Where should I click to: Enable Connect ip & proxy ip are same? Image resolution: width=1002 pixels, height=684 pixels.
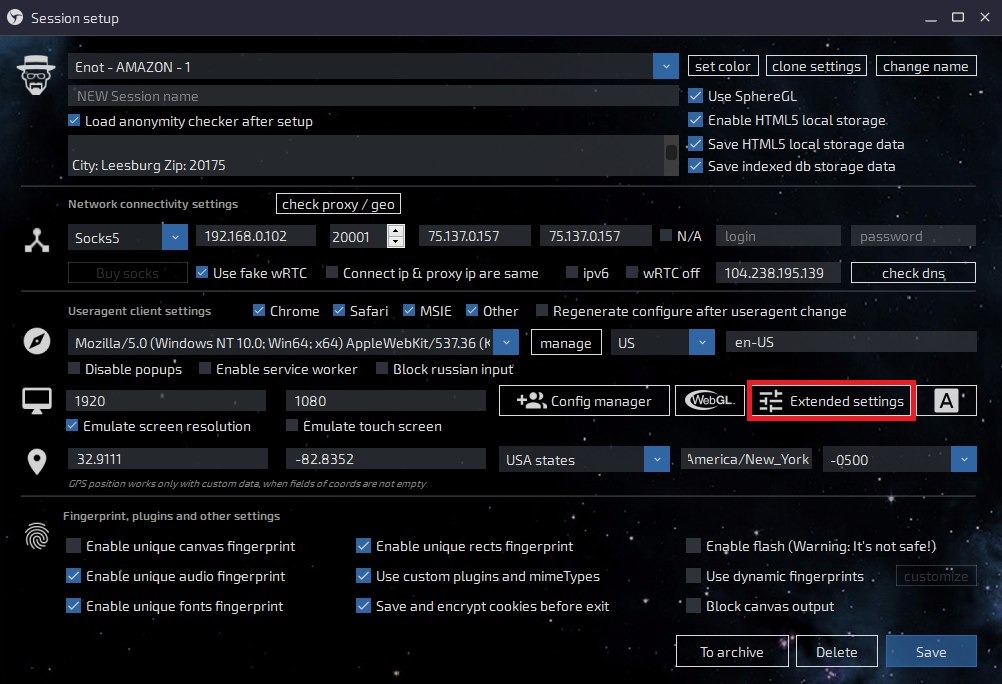tap(332, 272)
